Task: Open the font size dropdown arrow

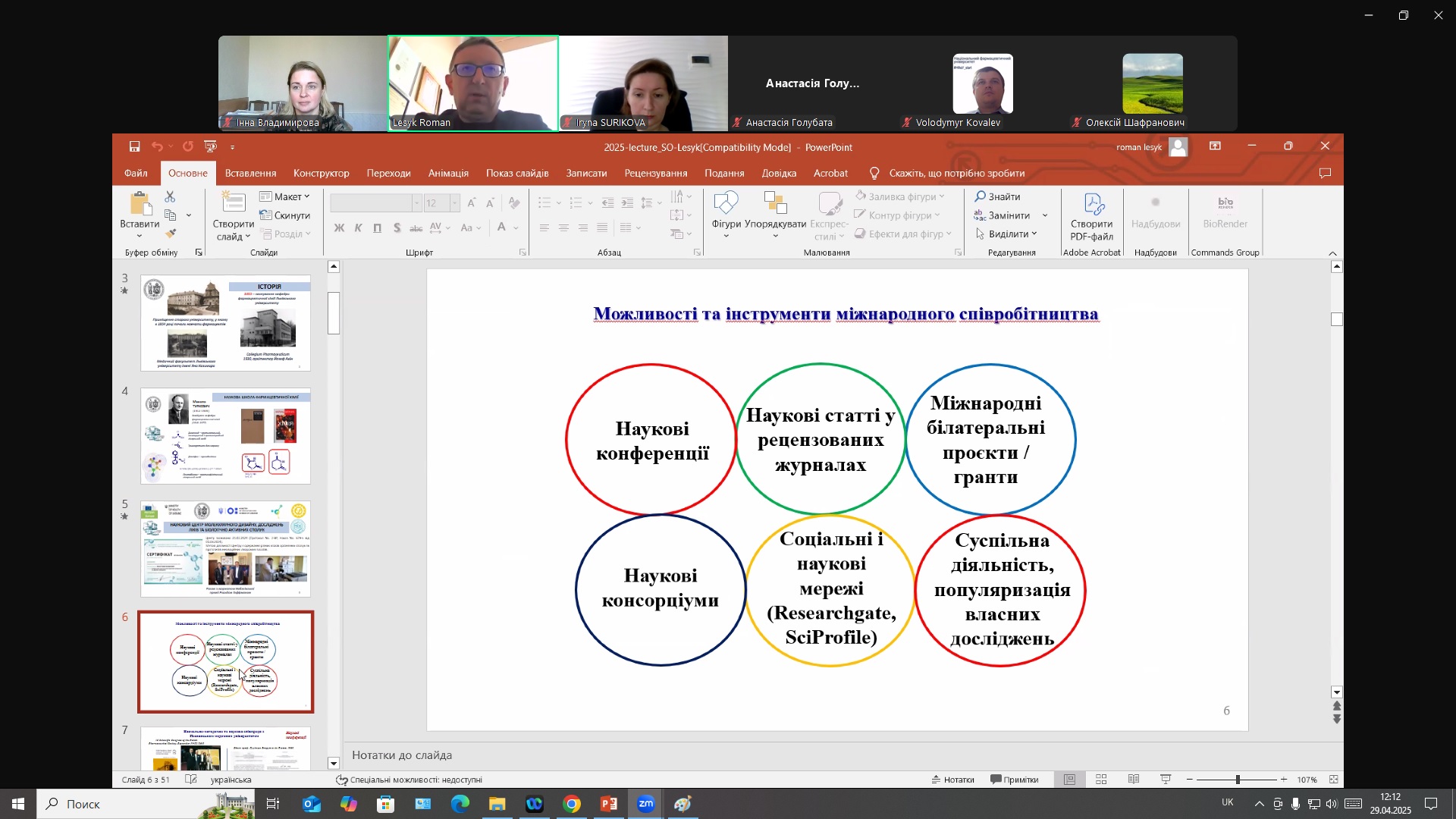Action: pos(454,203)
